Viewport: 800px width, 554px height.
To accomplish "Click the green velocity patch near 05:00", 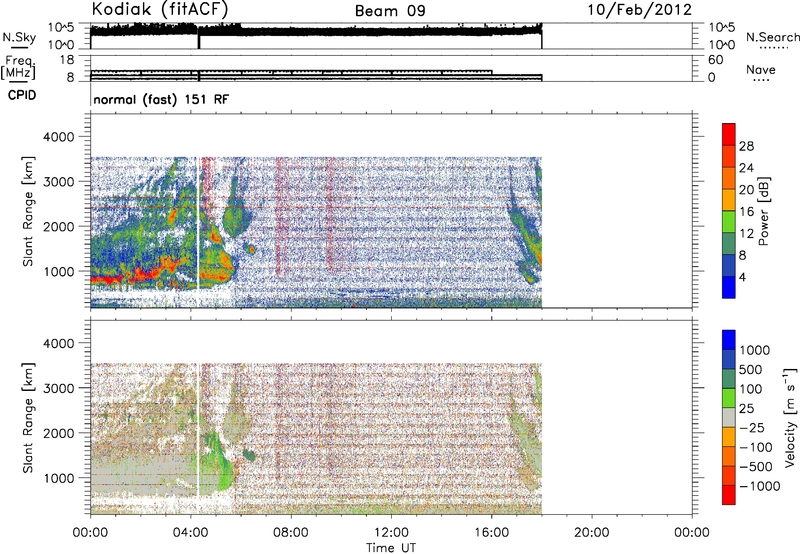I will point(220,464).
